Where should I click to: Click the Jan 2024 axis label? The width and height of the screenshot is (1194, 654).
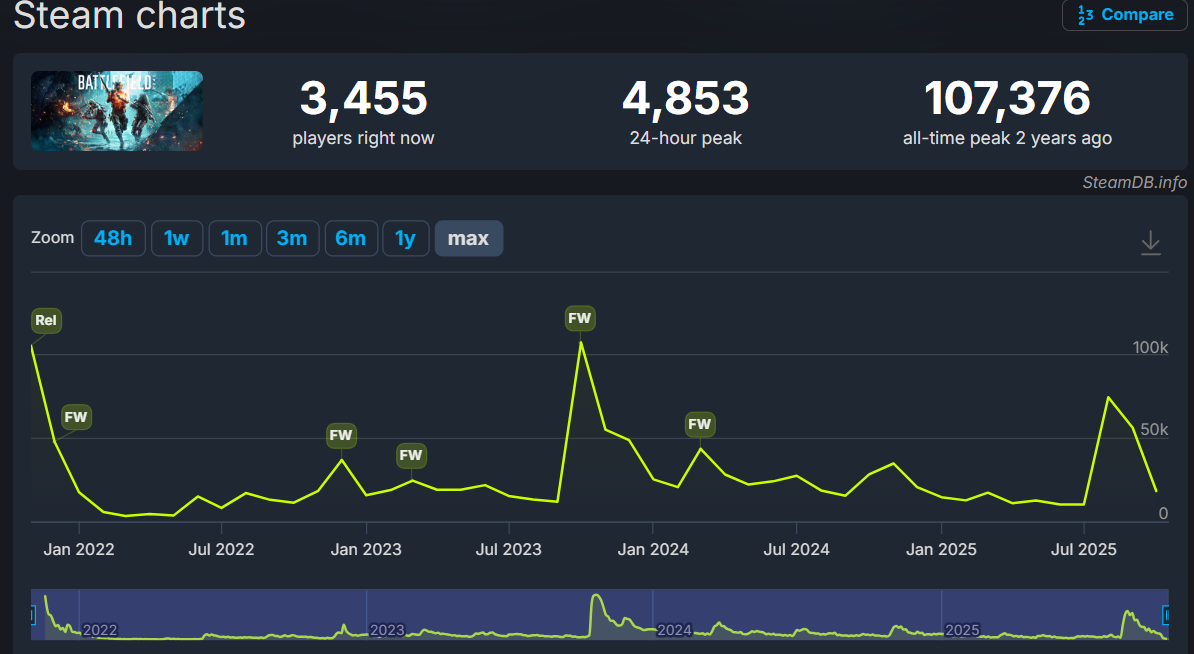[x=653, y=550]
